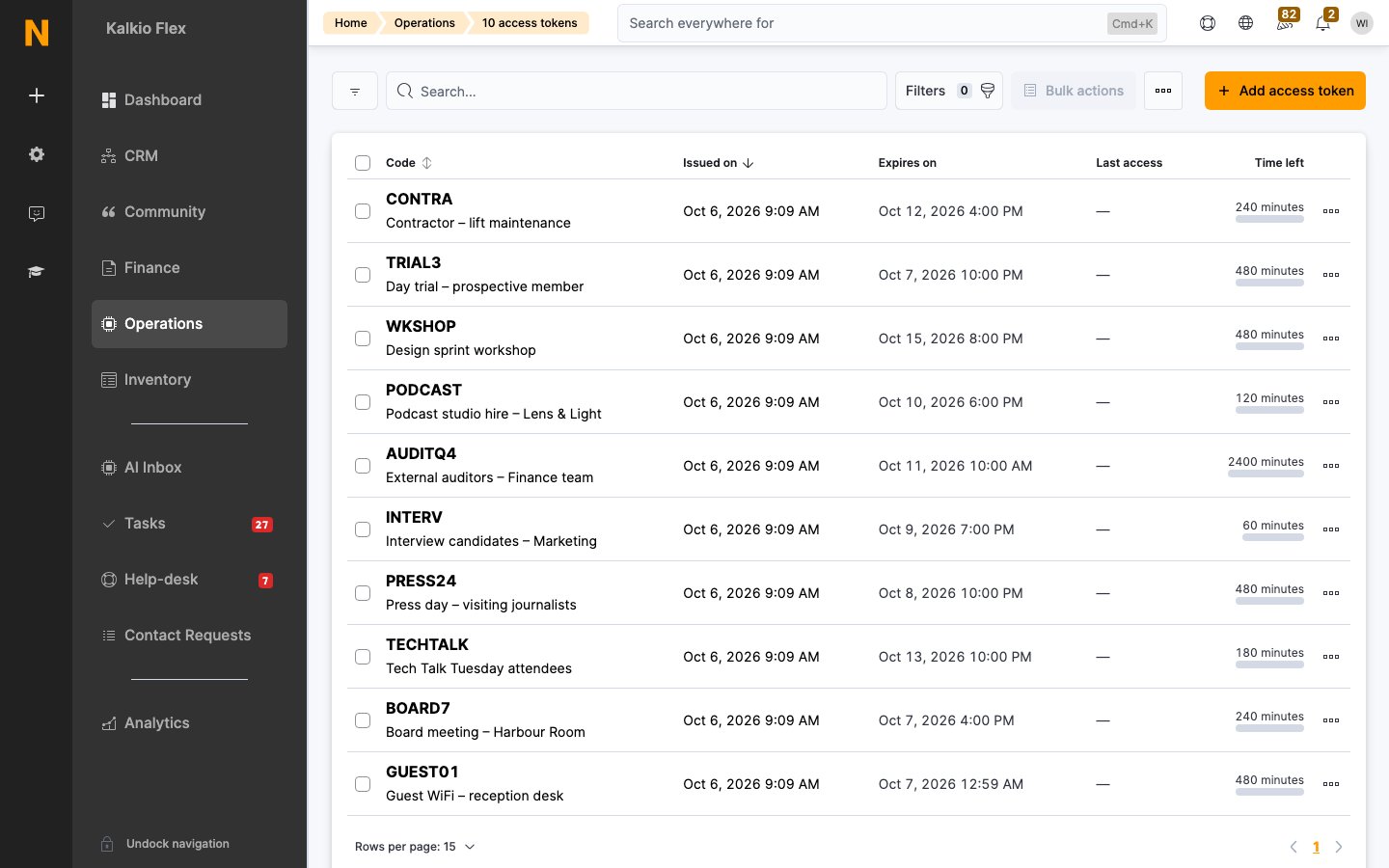Click the Operations breadcrumb

(x=424, y=23)
